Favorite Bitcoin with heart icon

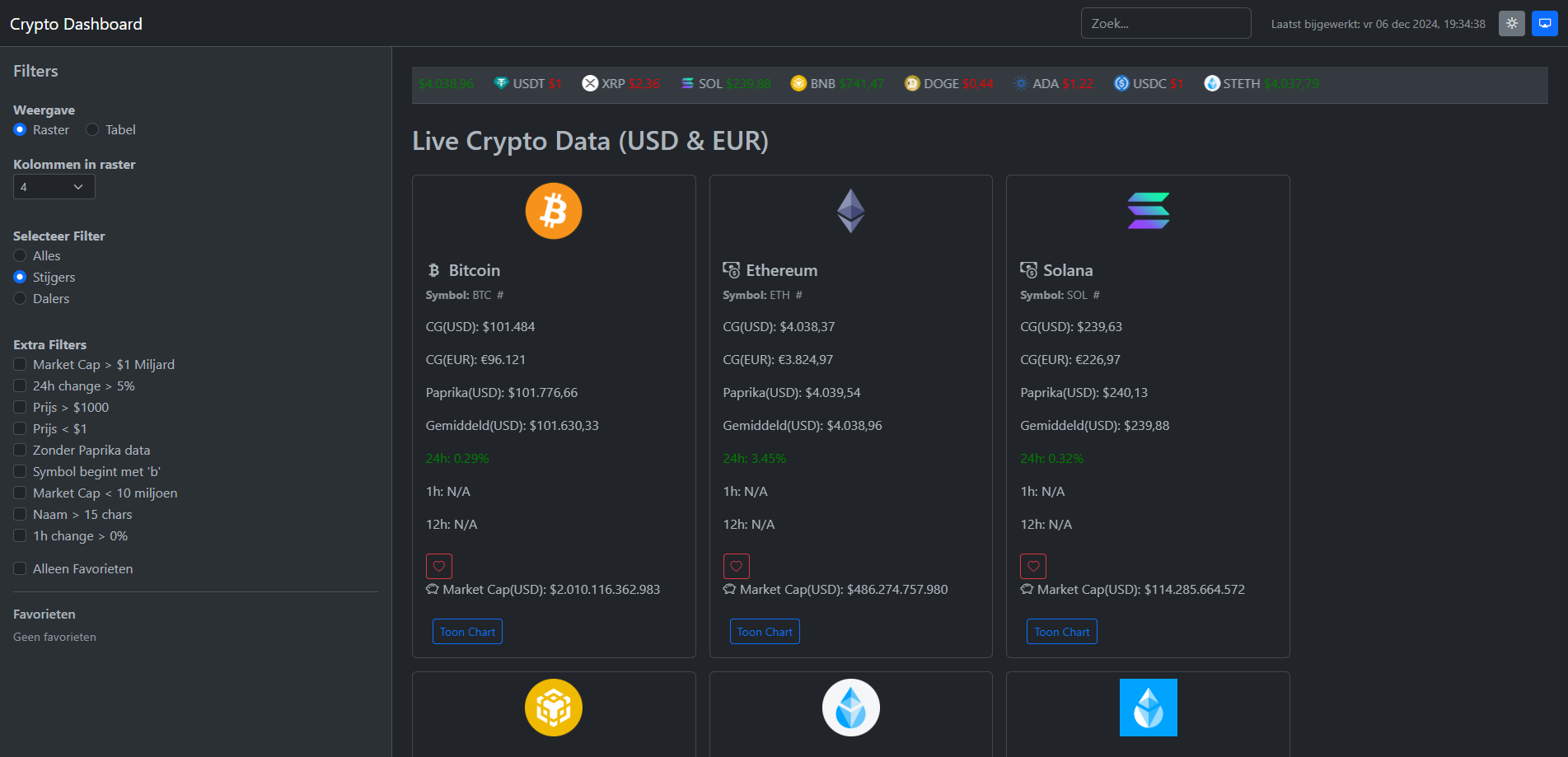[x=439, y=566]
